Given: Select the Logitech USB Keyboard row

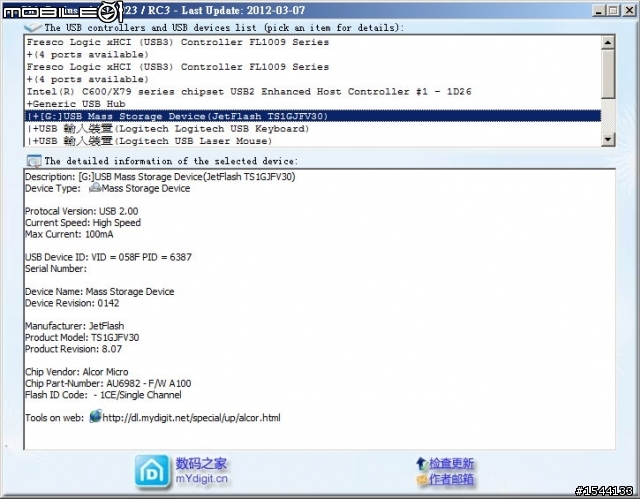Looking at the screenshot, I should pyautogui.click(x=312, y=129).
